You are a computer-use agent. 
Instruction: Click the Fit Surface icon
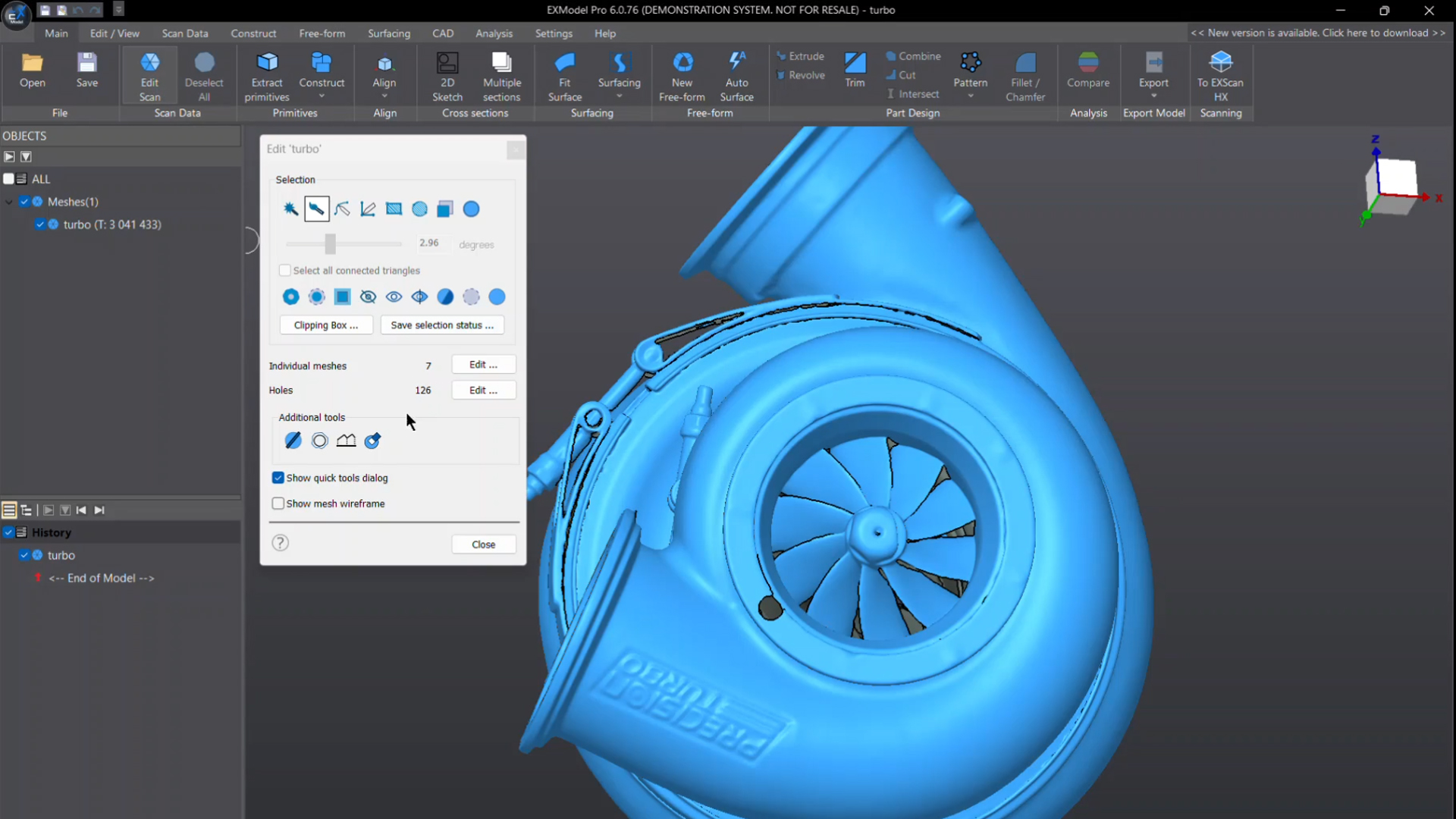pos(565,63)
